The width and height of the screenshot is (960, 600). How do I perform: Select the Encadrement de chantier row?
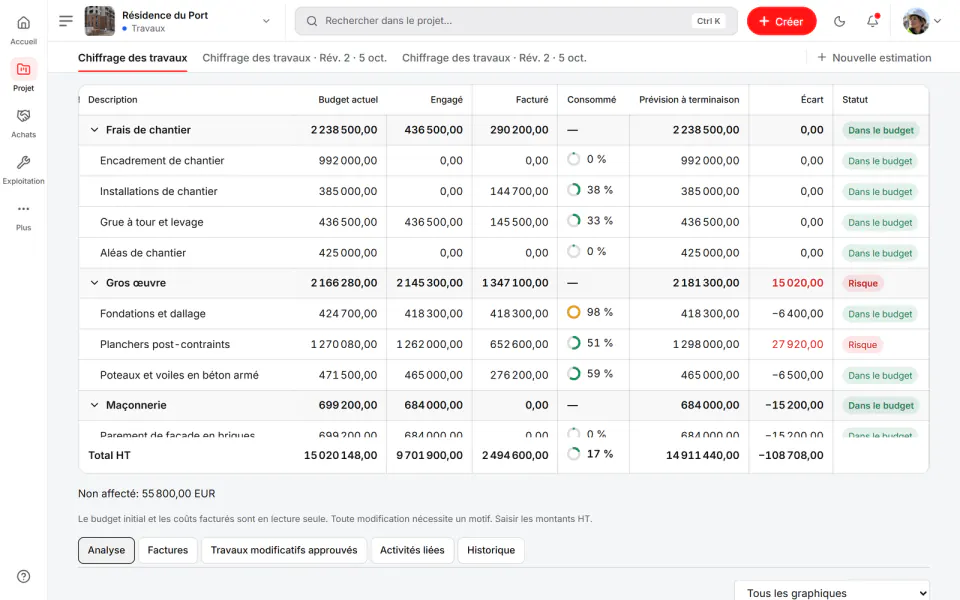pyautogui.click(x=503, y=160)
